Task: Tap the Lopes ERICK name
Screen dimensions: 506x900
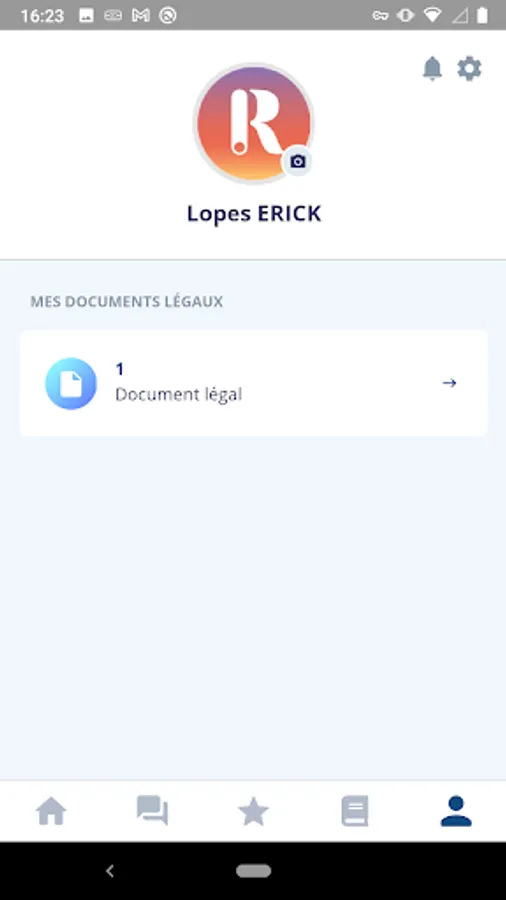Action: point(254,214)
